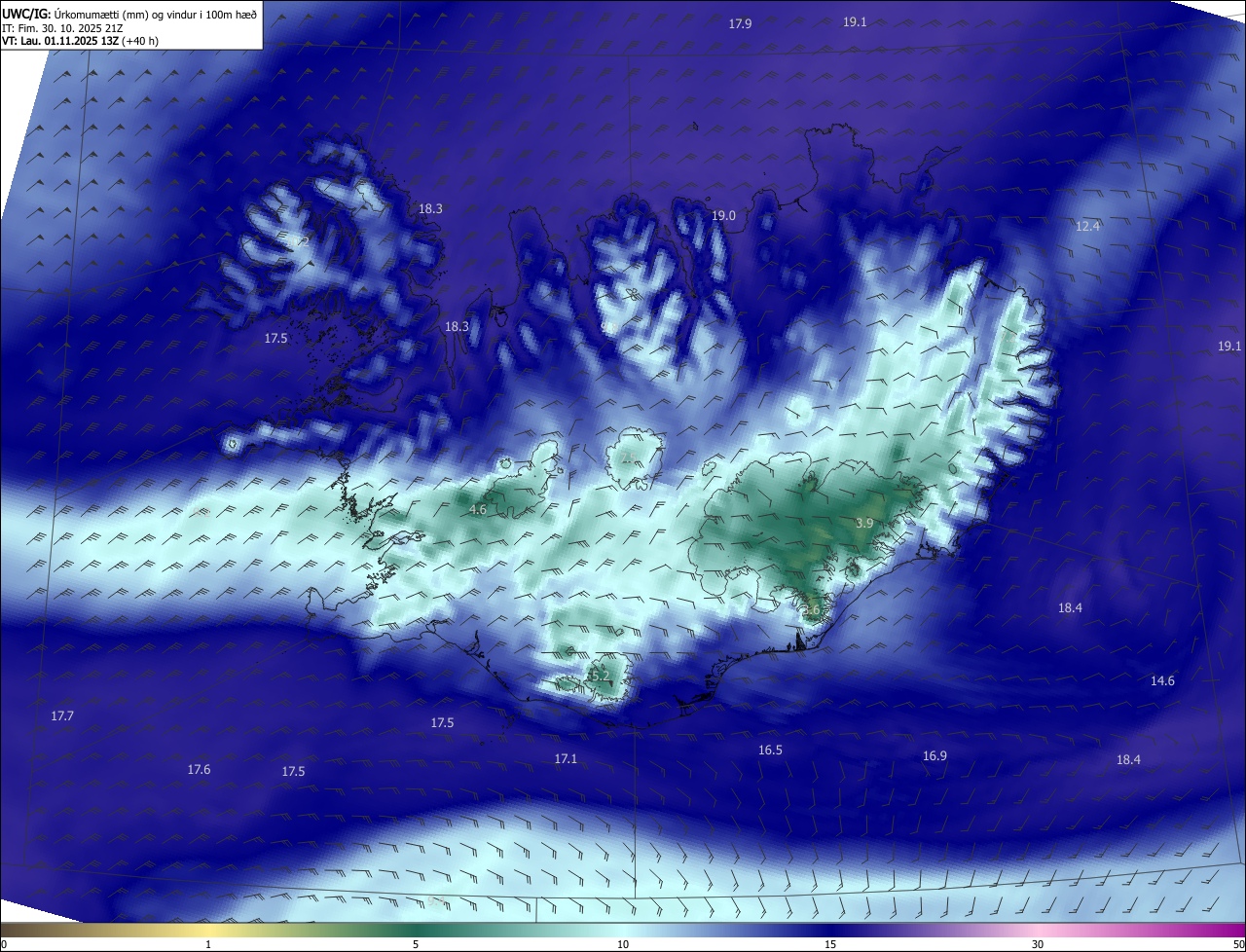Click the 17.6 value label
Viewport: 1246px width, 952px height.
(x=199, y=770)
